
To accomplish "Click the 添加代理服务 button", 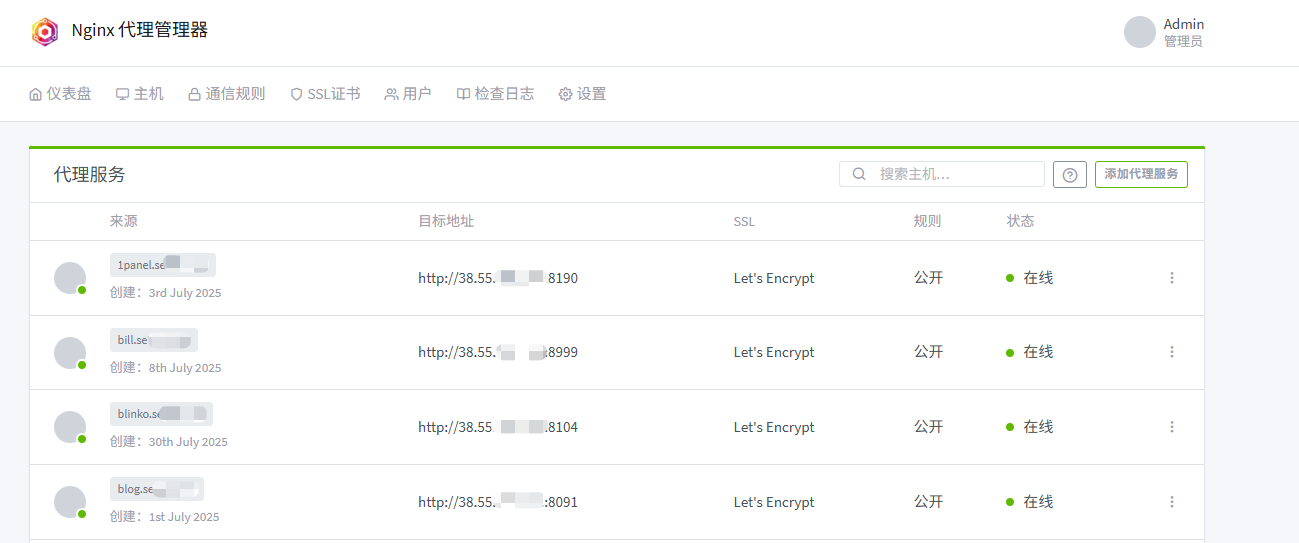I will [1141, 174].
